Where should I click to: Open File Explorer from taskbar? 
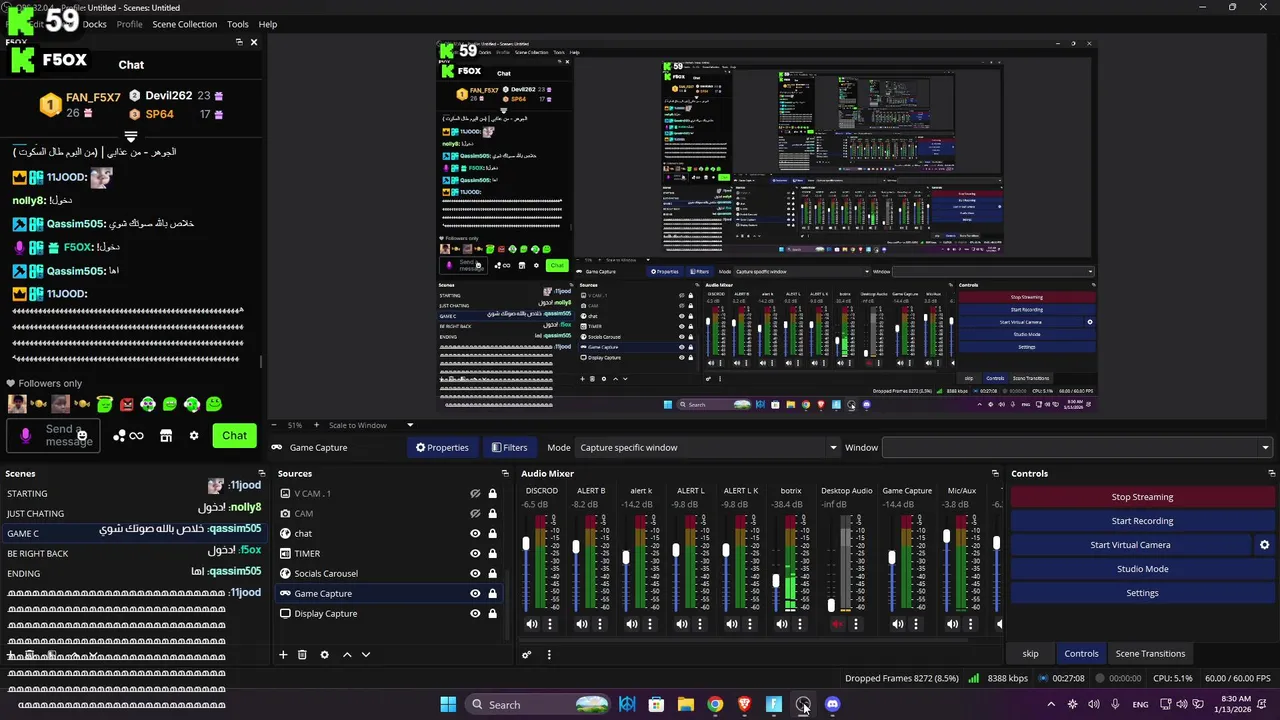[685, 704]
